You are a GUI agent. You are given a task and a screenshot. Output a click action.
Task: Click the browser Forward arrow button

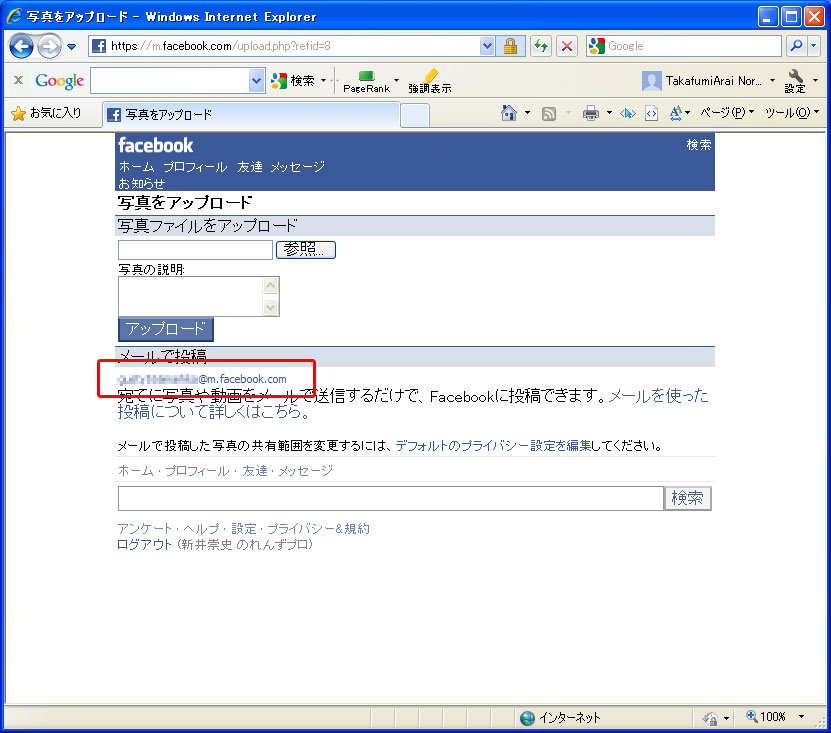pyautogui.click(x=49, y=46)
